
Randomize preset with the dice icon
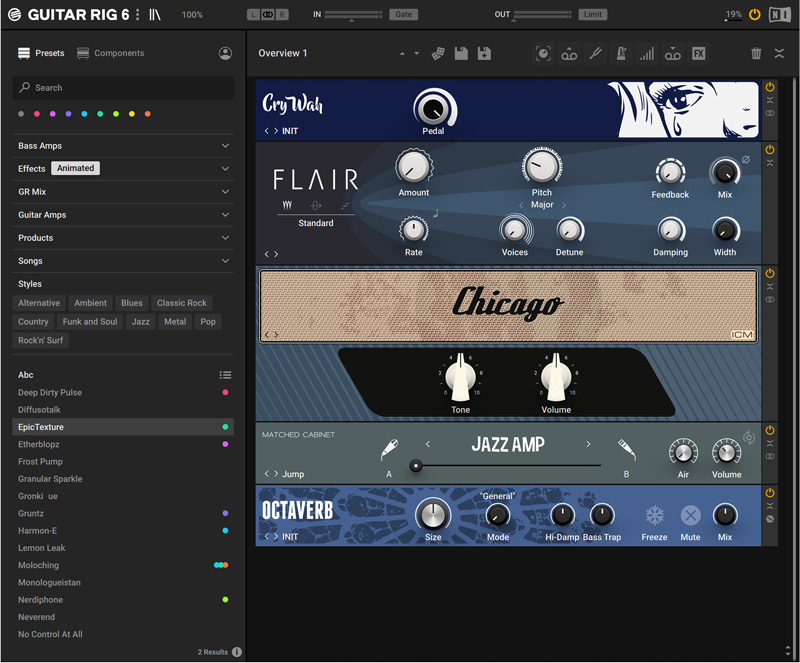coord(438,53)
